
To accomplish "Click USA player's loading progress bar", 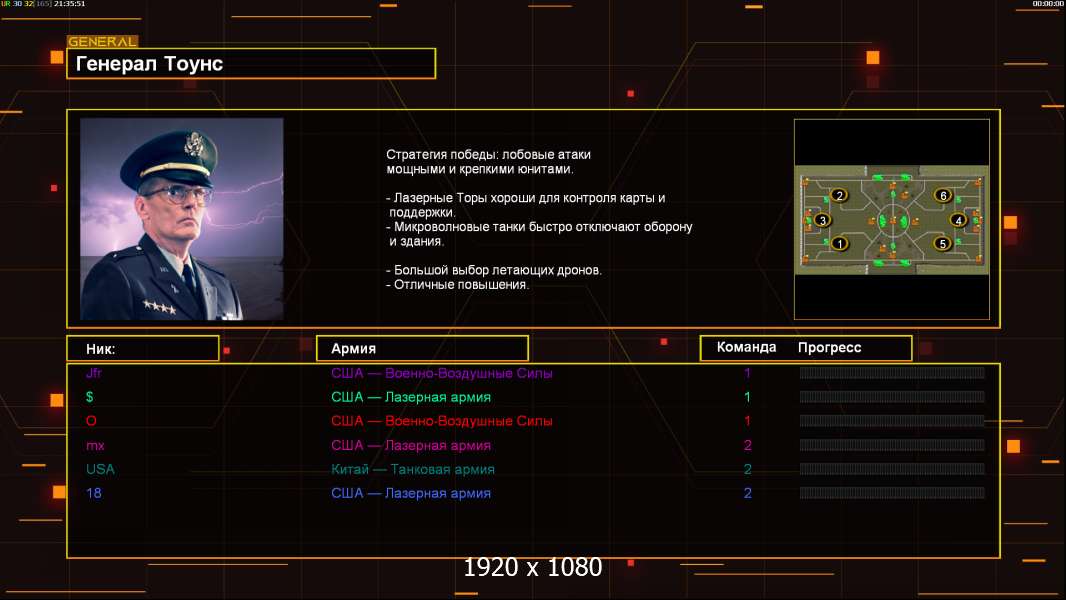I will pos(892,469).
